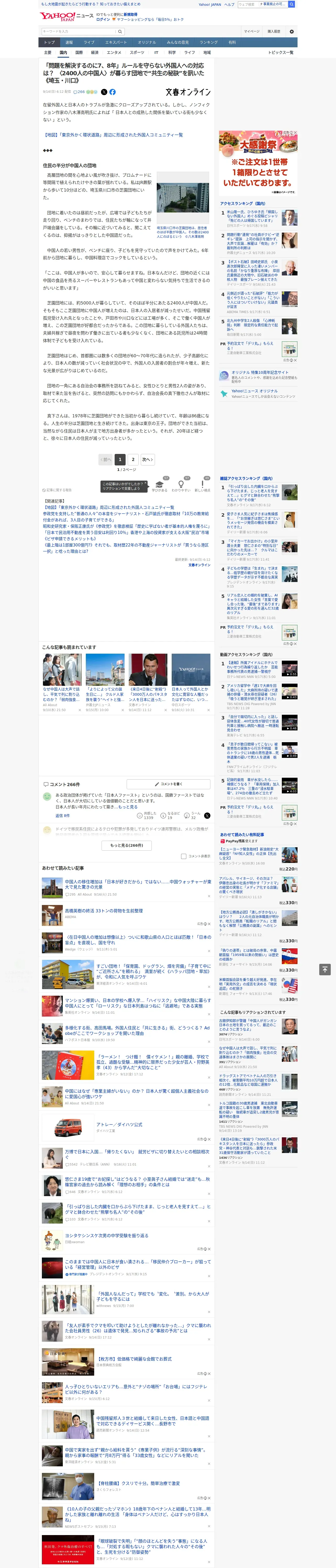
Task: Open the settings gear icon
Action: click(292, 32)
